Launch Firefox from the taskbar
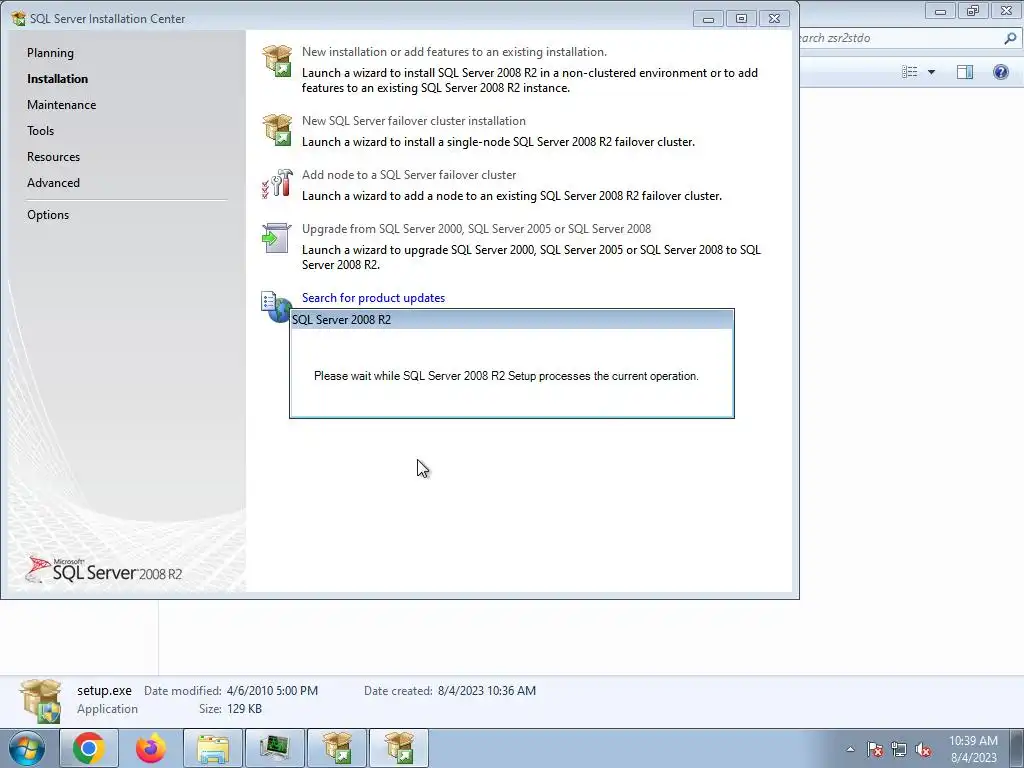1024x768 pixels. pos(151,748)
